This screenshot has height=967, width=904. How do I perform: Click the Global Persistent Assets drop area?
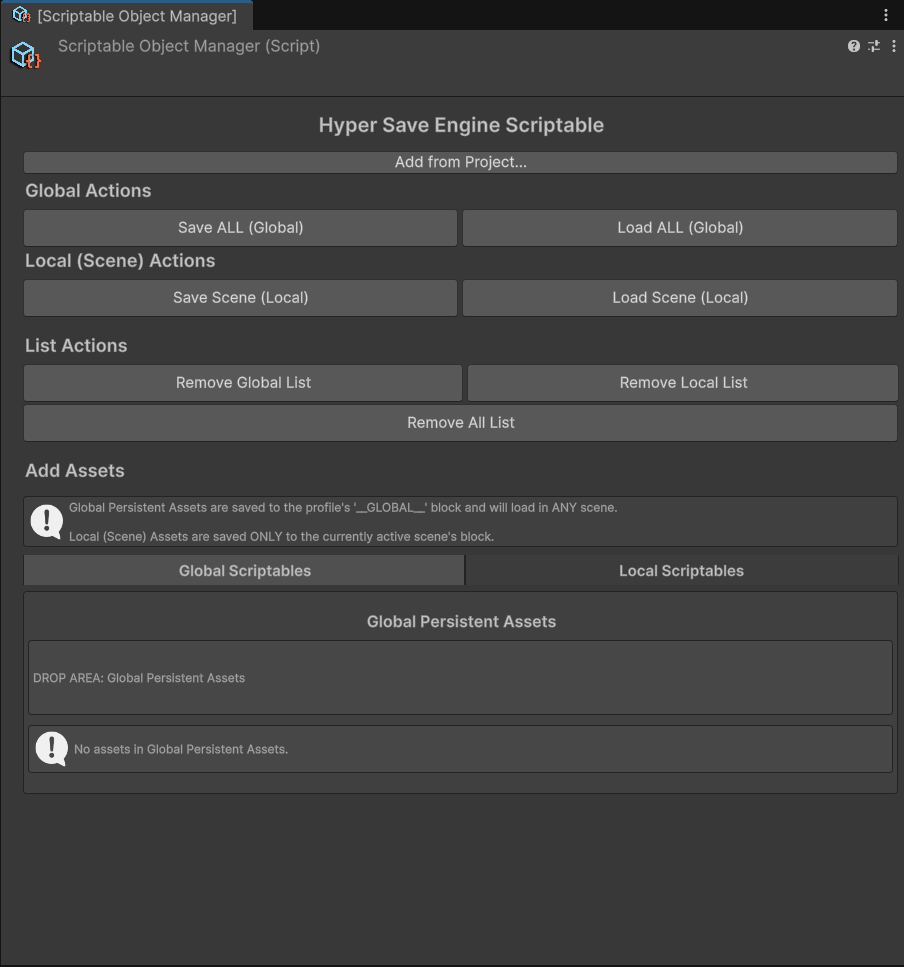point(460,678)
